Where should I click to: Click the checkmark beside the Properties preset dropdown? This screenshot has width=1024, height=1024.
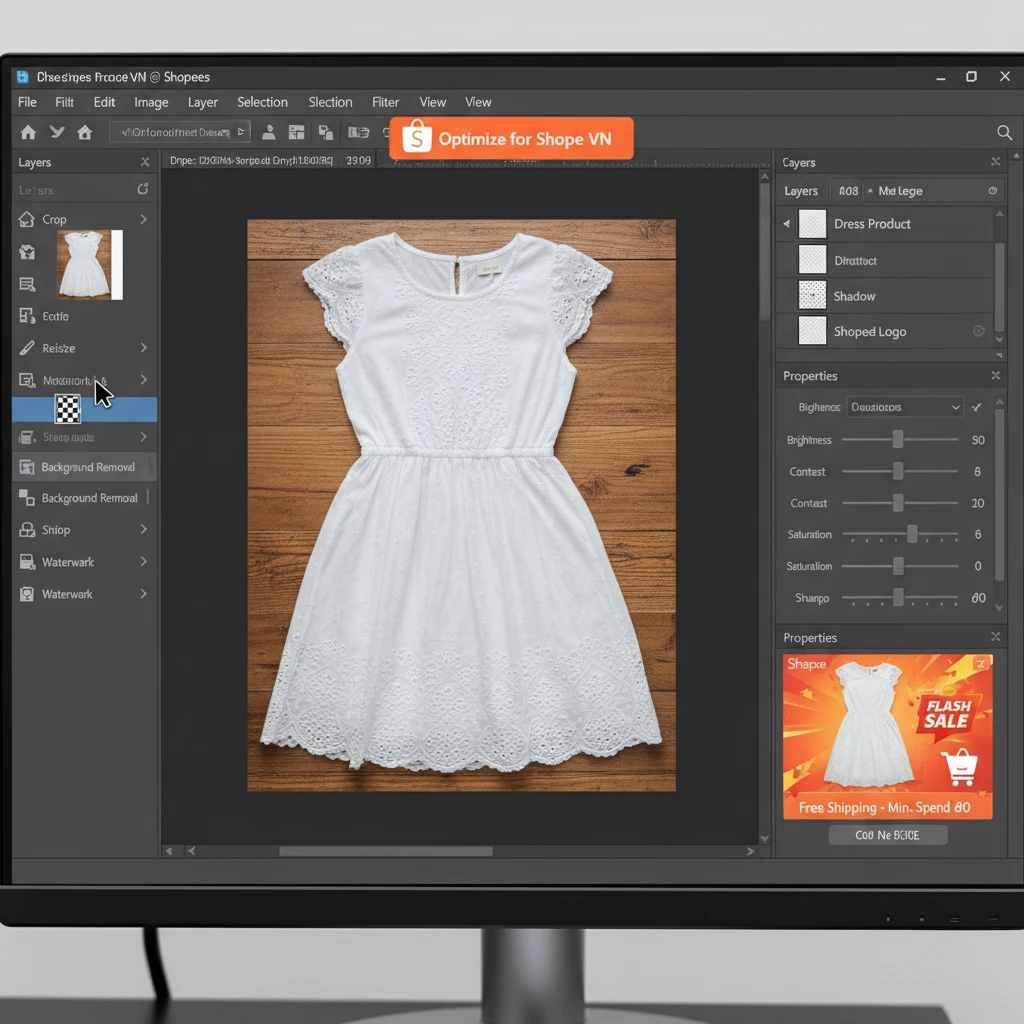coord(977,407)
